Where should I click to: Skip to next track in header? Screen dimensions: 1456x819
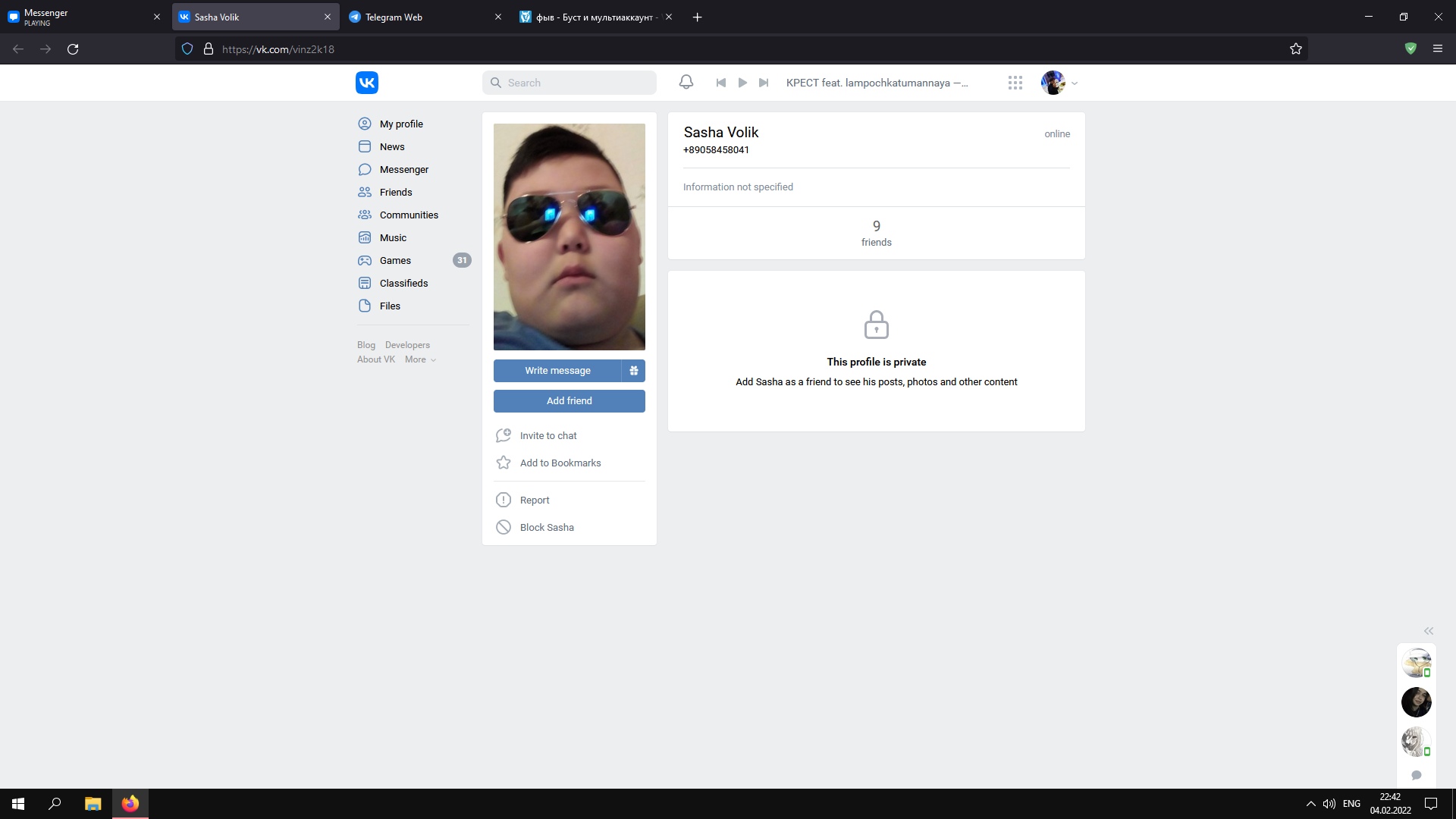(x=764, y=83)
